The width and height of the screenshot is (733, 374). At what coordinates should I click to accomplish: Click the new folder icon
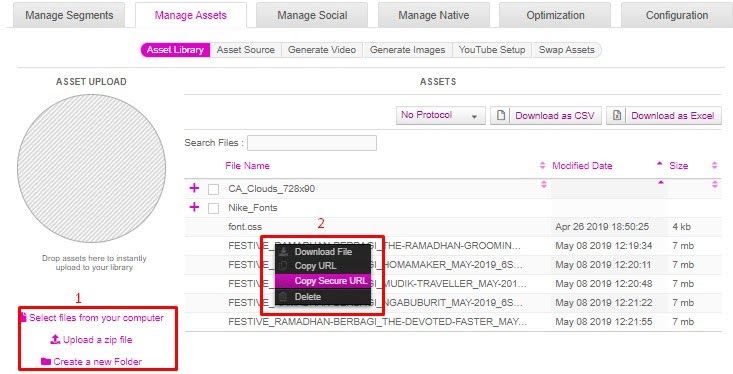[x=45, y=361]
